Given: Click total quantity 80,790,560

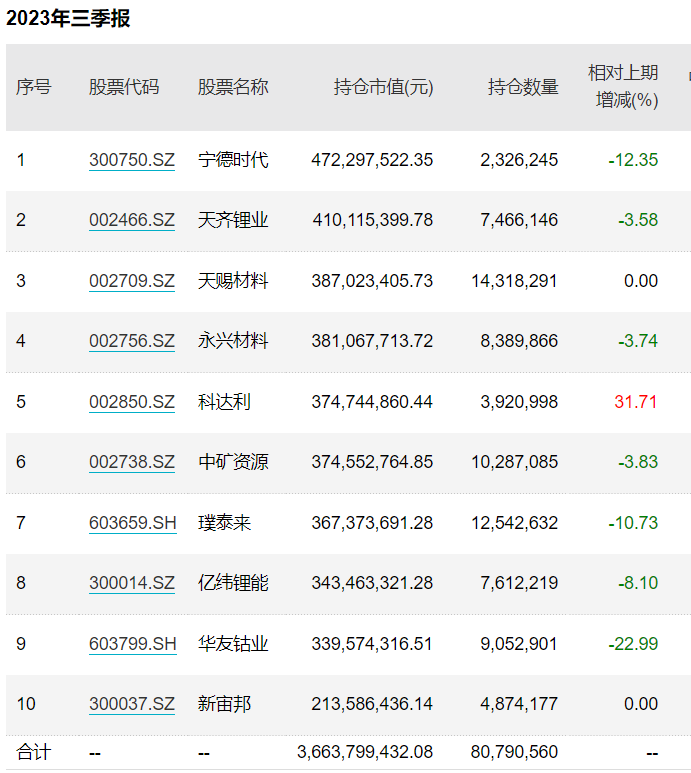Looking at the screenshot, I should [x=515, y=752].
